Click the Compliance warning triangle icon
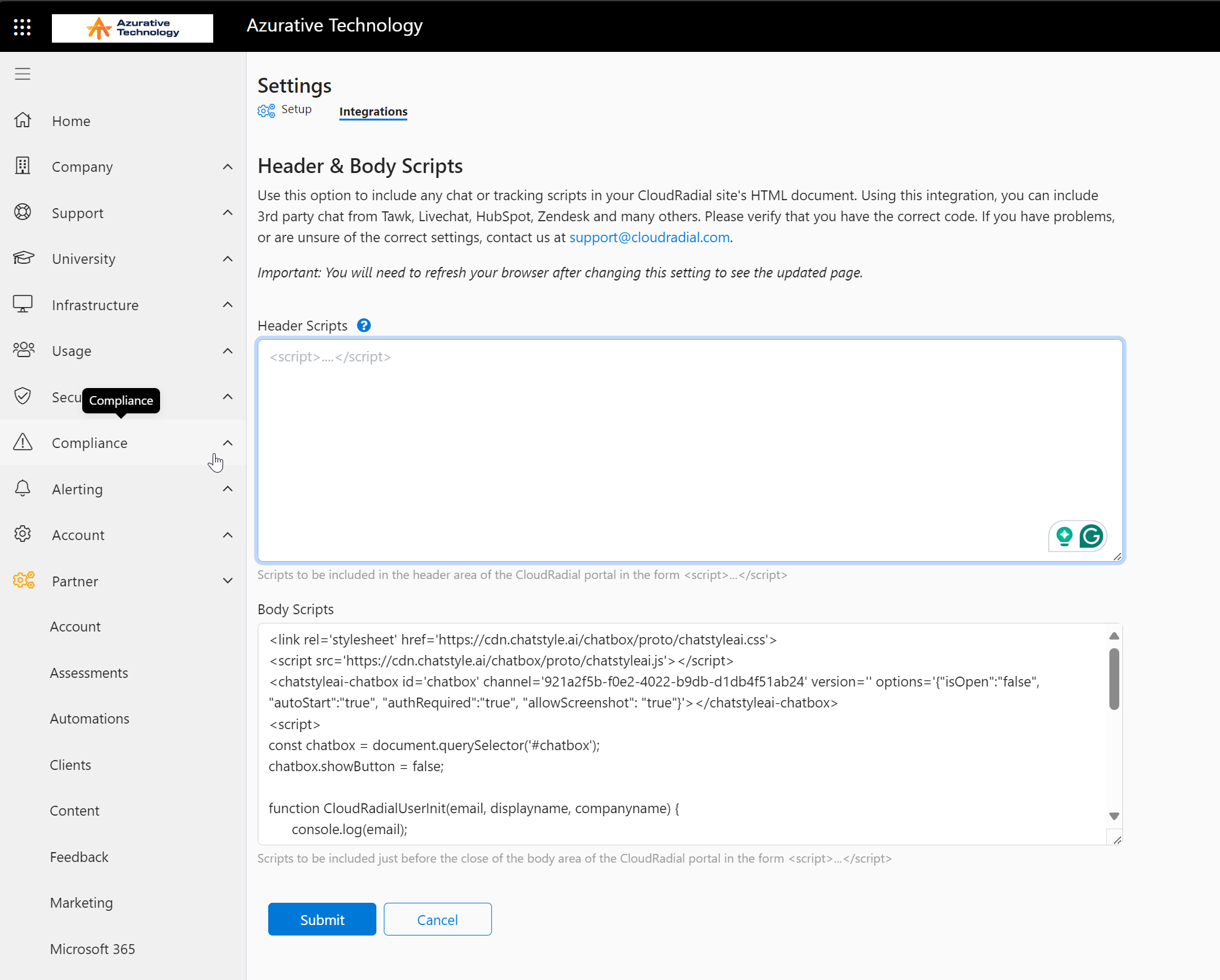Image resolution: width=1220 pixels, height=980 pixels. [23, 442]
